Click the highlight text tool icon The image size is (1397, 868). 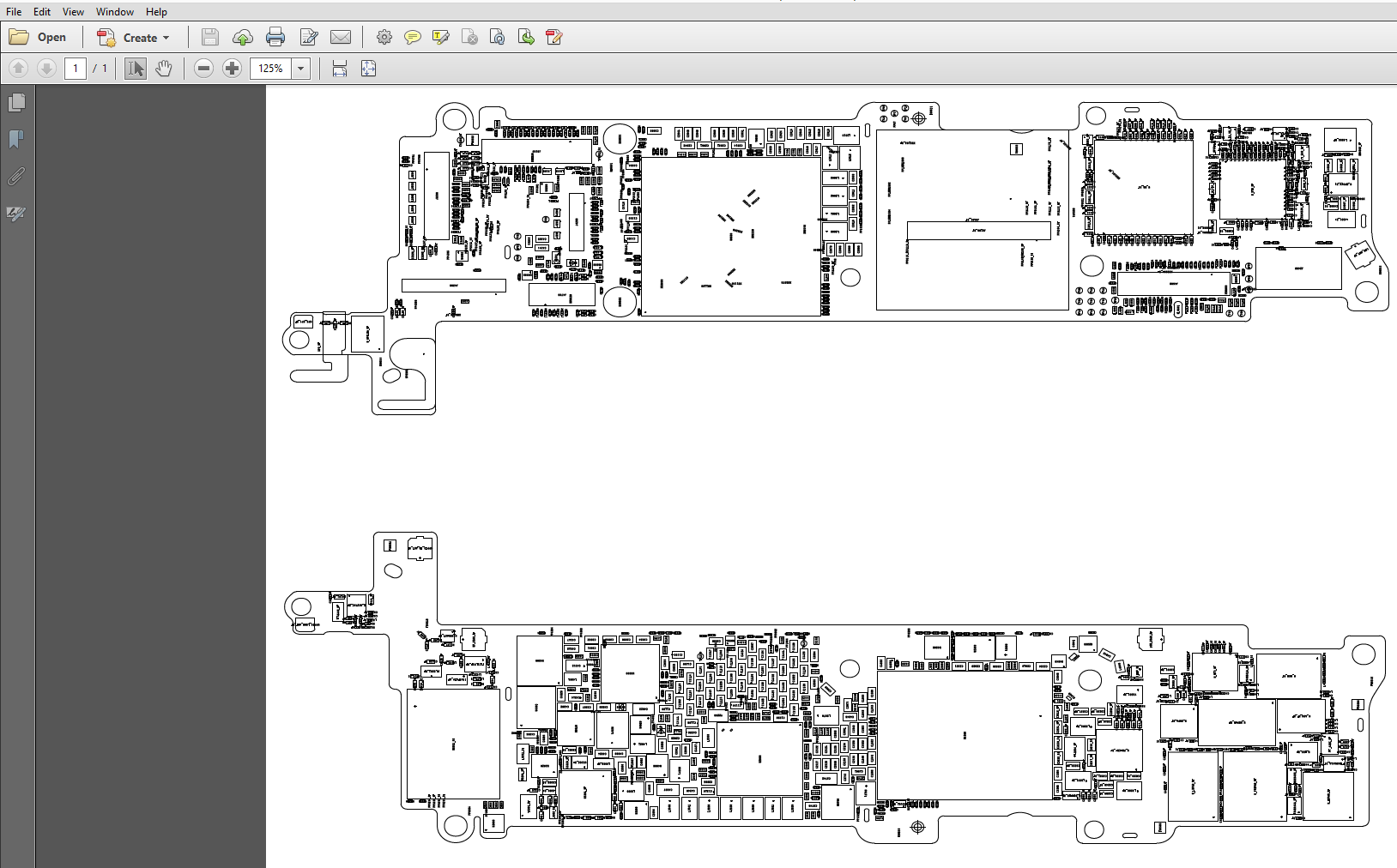click(441, 37)
